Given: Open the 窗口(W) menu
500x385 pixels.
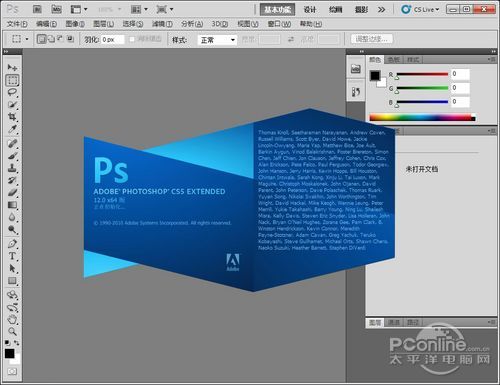Looking at the screenshot, I should [x=279, y=24].
